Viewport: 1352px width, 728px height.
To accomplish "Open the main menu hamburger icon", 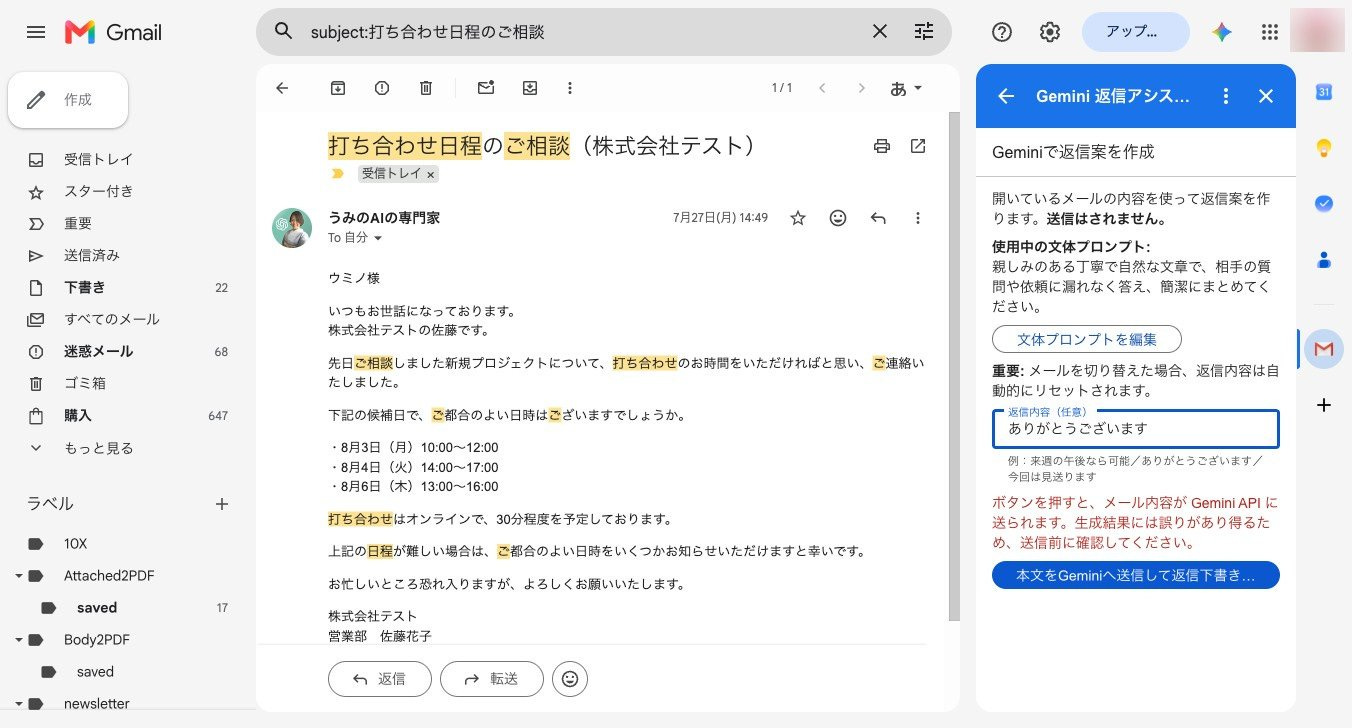I will click(36, 32).
